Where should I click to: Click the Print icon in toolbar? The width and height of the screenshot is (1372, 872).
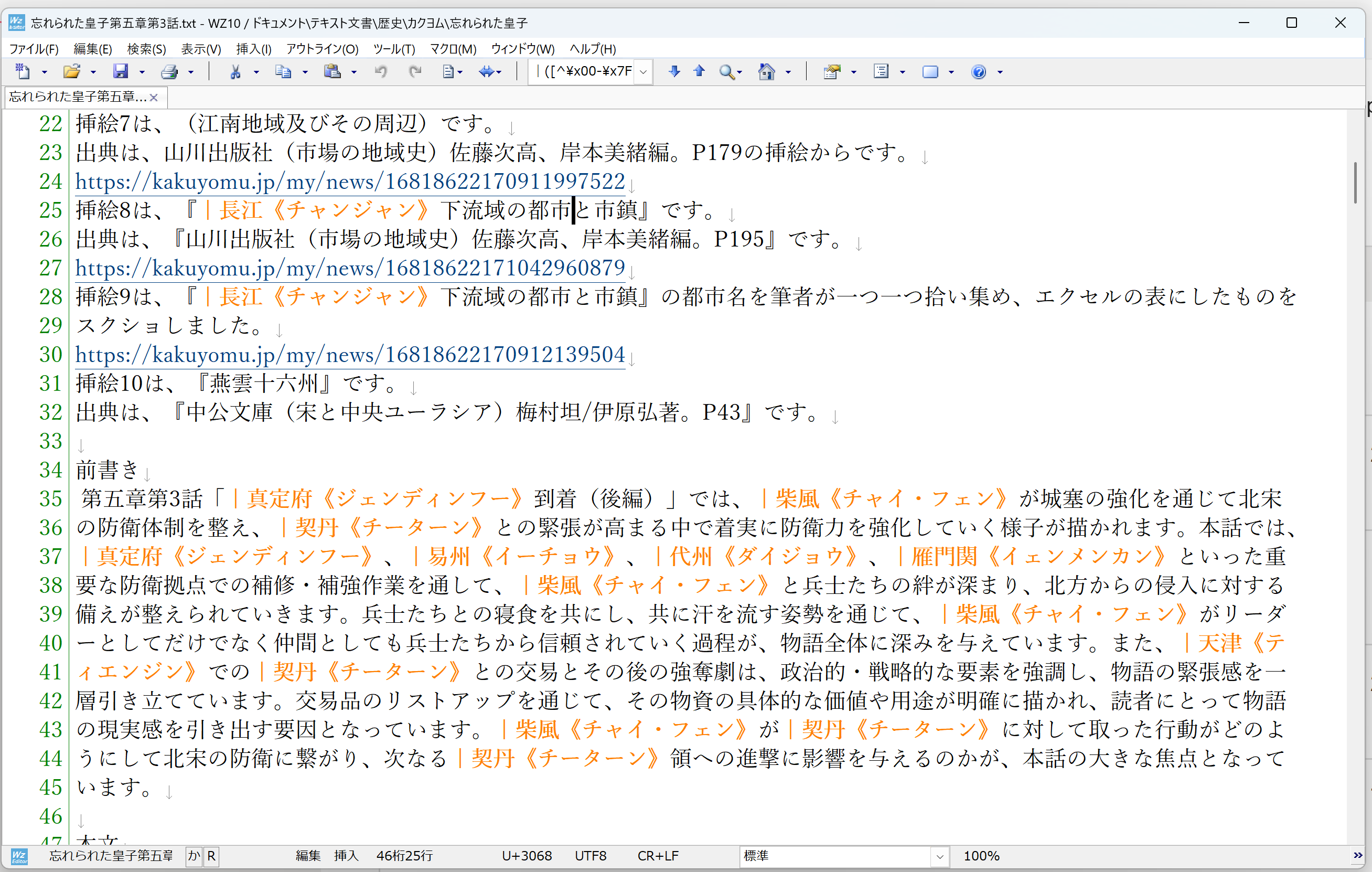pos(169,71)
